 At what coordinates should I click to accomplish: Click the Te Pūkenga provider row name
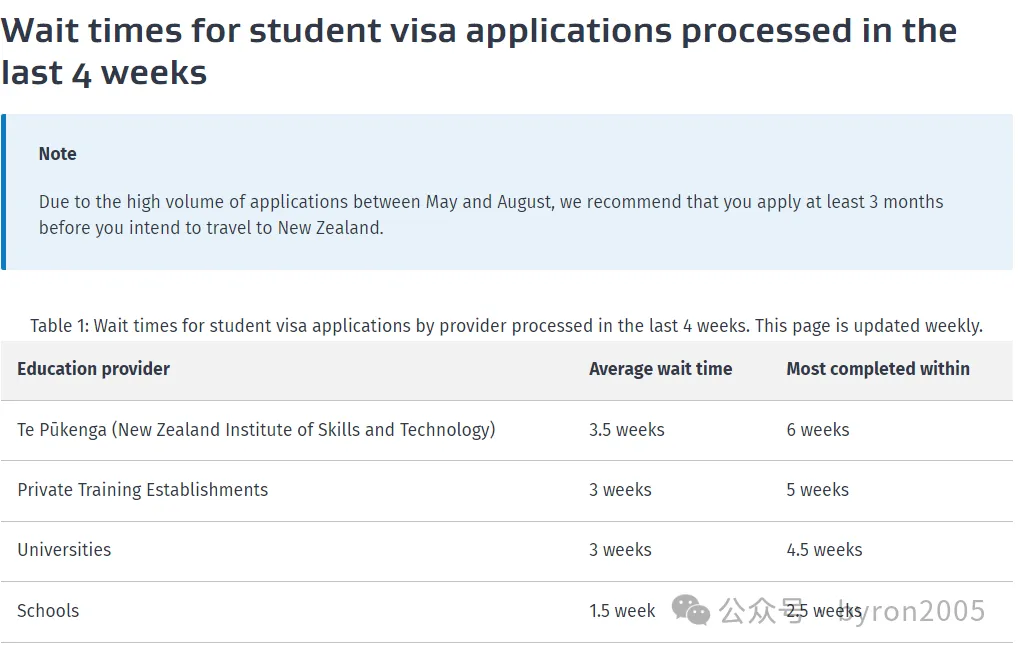[x=256, y=430]
